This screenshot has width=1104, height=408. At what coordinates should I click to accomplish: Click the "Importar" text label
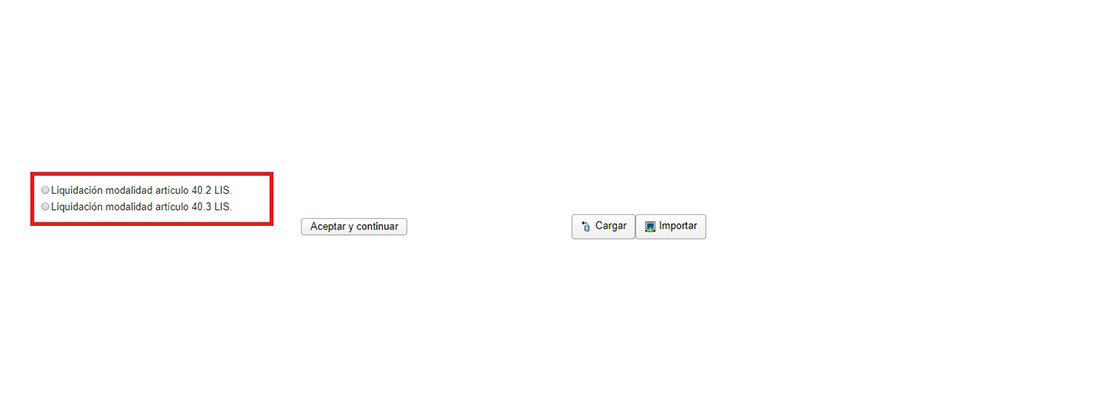tap(678, 226)
